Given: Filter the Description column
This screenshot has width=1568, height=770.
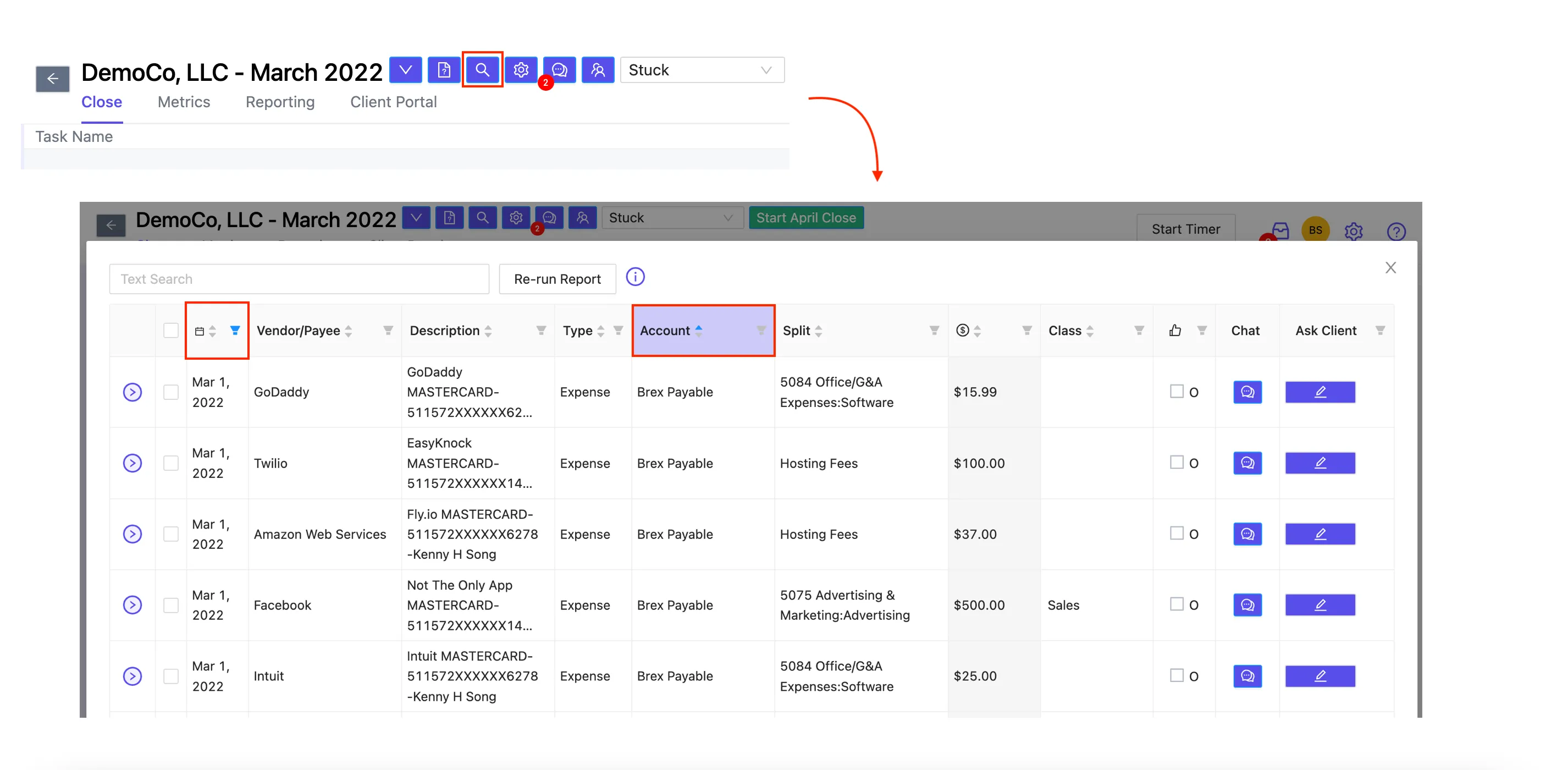Looking at the screenshot, I should click(540, 331).
